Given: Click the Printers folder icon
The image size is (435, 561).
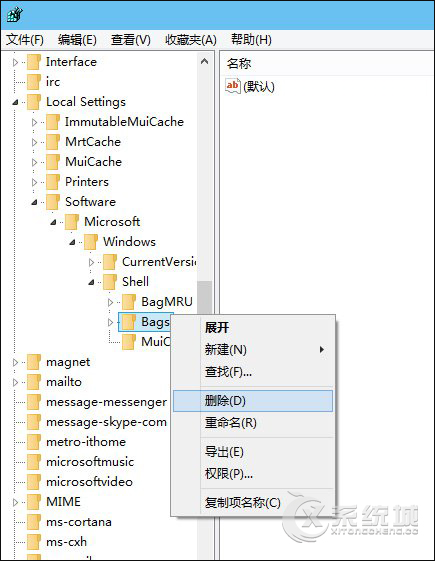Looking at the screenshot, I should (53, 182).
